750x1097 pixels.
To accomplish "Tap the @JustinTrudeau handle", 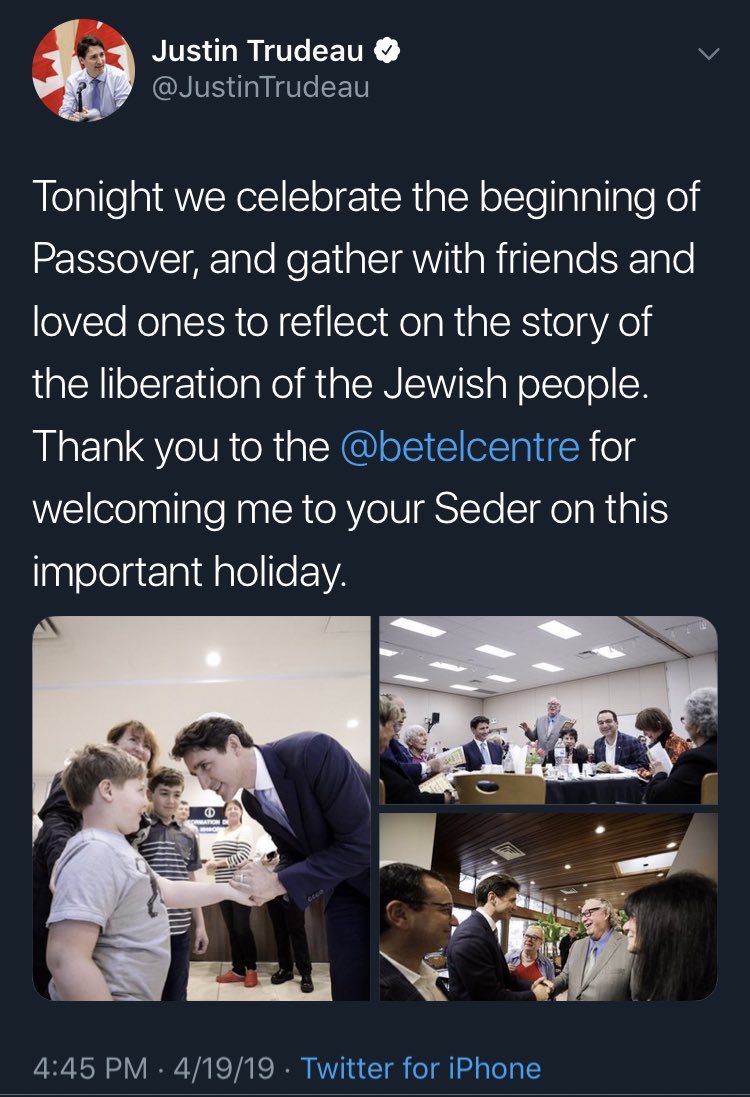I will coord(261,88).
